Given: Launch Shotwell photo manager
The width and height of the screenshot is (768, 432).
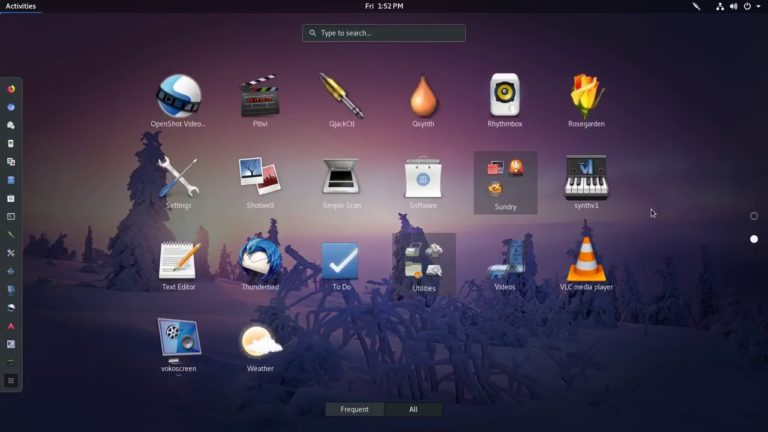Looking at the screenshot, I should [x=260, y=182].
